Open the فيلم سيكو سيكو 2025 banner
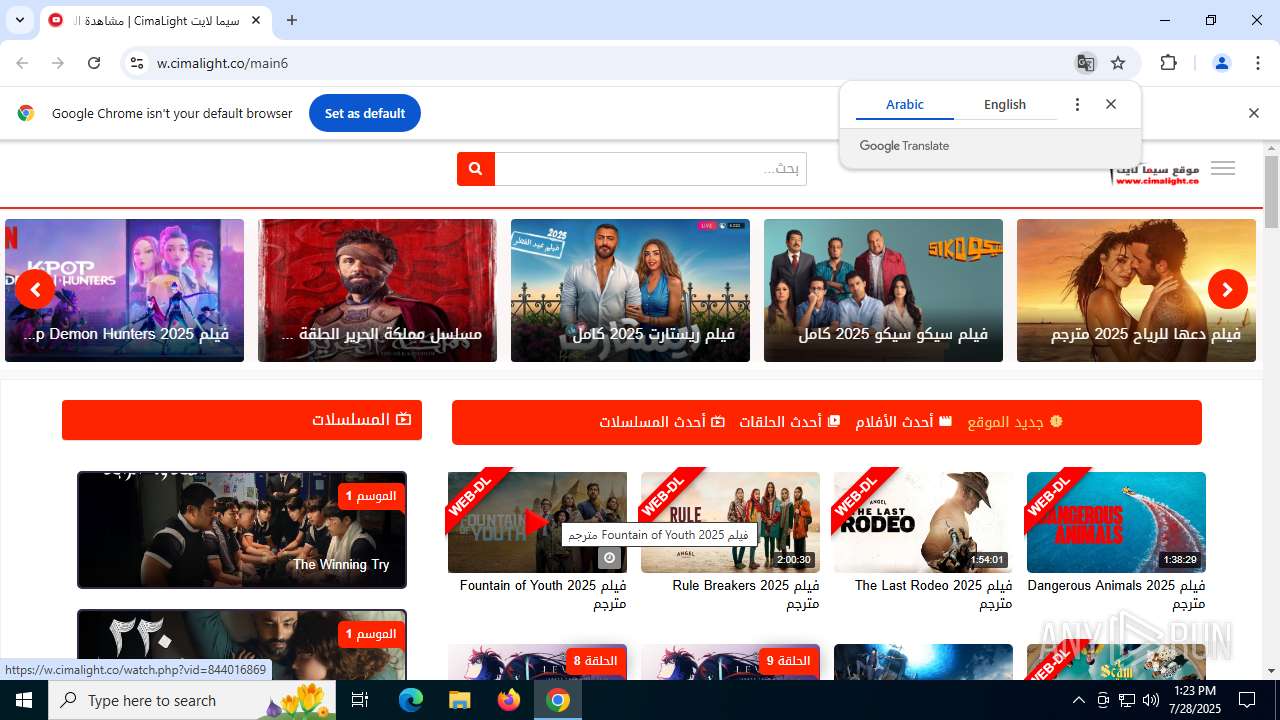The image size is (1280, 720). [x=883, y=290]
